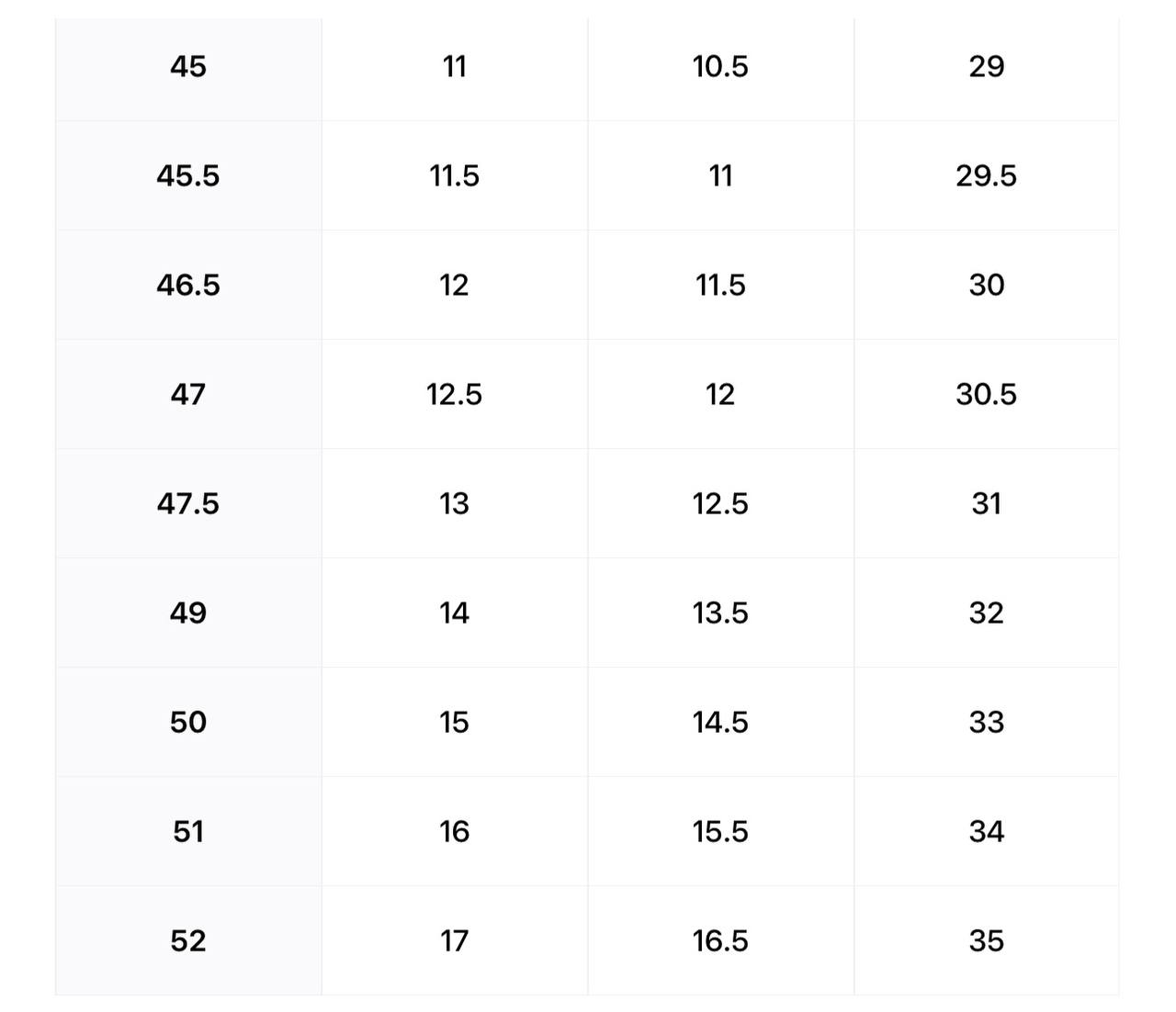Click the 13.5 cell in the 49 row
The height and width of the screenshot is (1012, 1176).
tap(720, 613)
